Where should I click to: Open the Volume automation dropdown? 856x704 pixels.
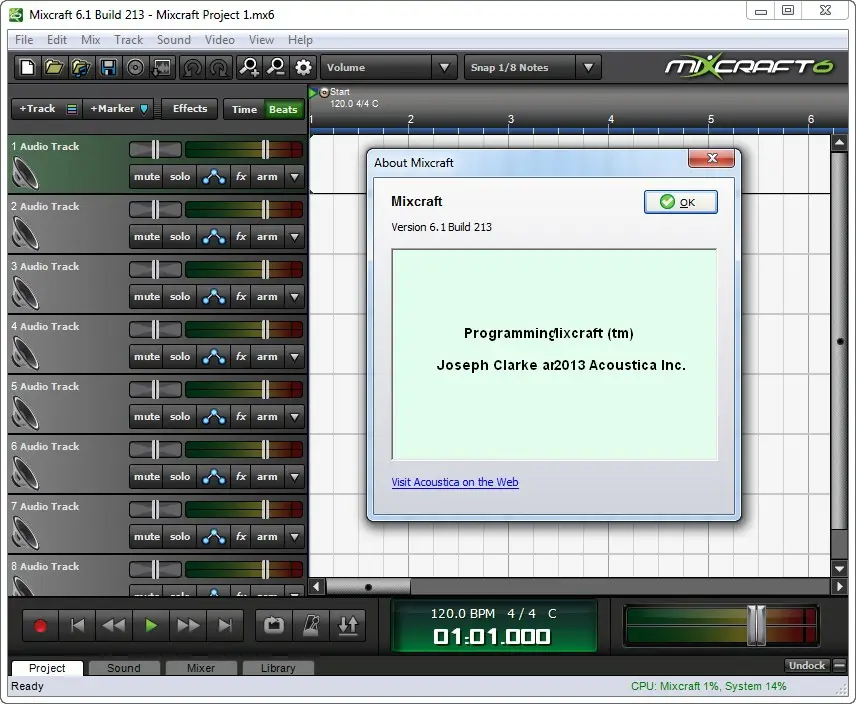444,68
